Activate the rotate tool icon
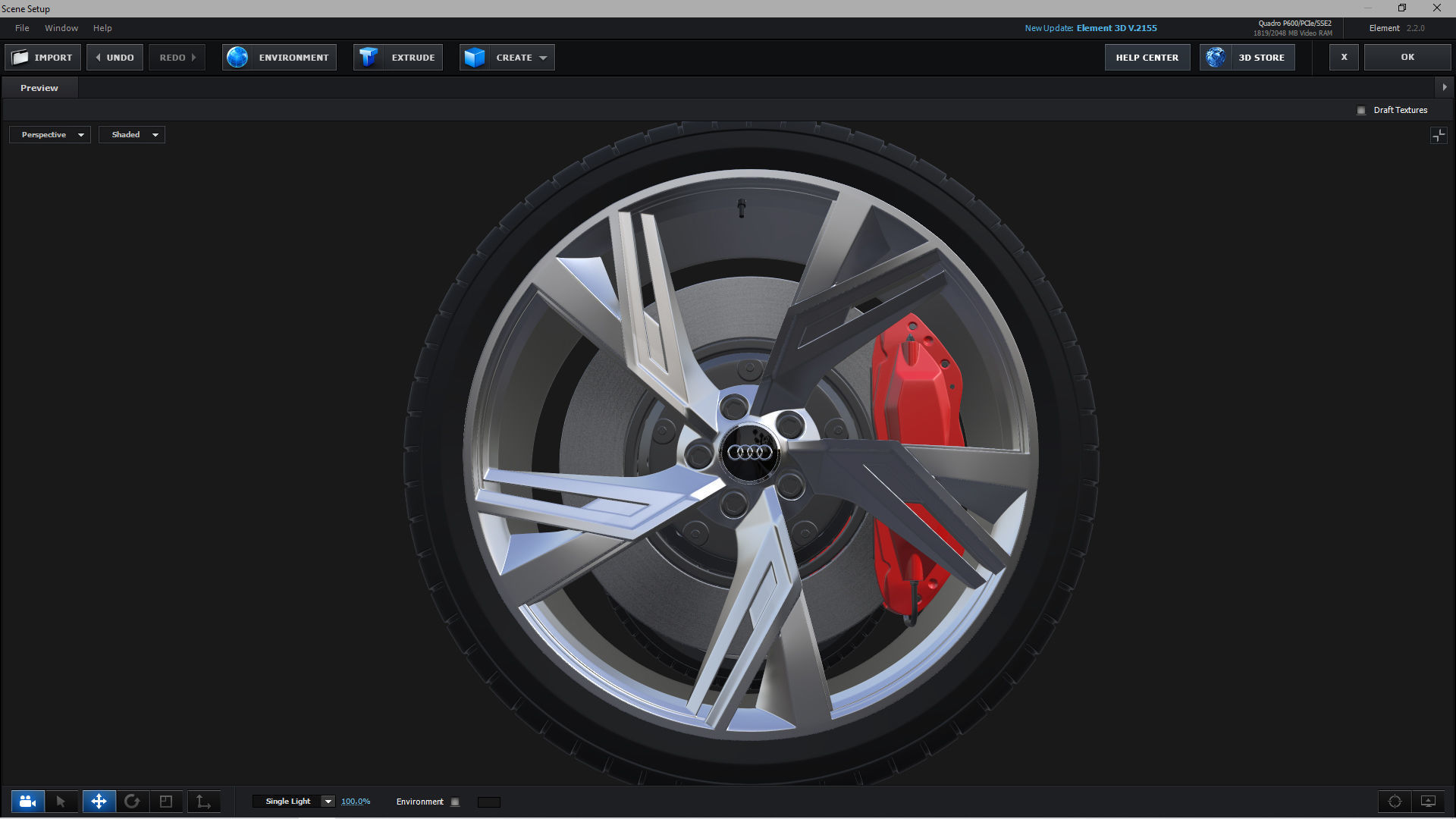 [132, 802]
